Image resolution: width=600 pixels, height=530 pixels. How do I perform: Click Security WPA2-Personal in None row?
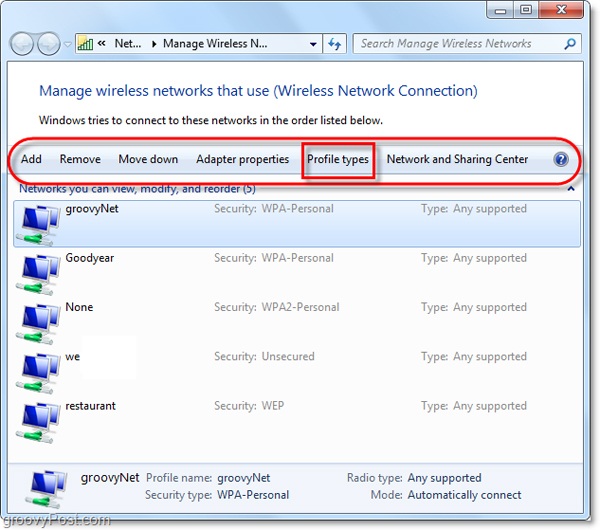click(x=277, y=307)
